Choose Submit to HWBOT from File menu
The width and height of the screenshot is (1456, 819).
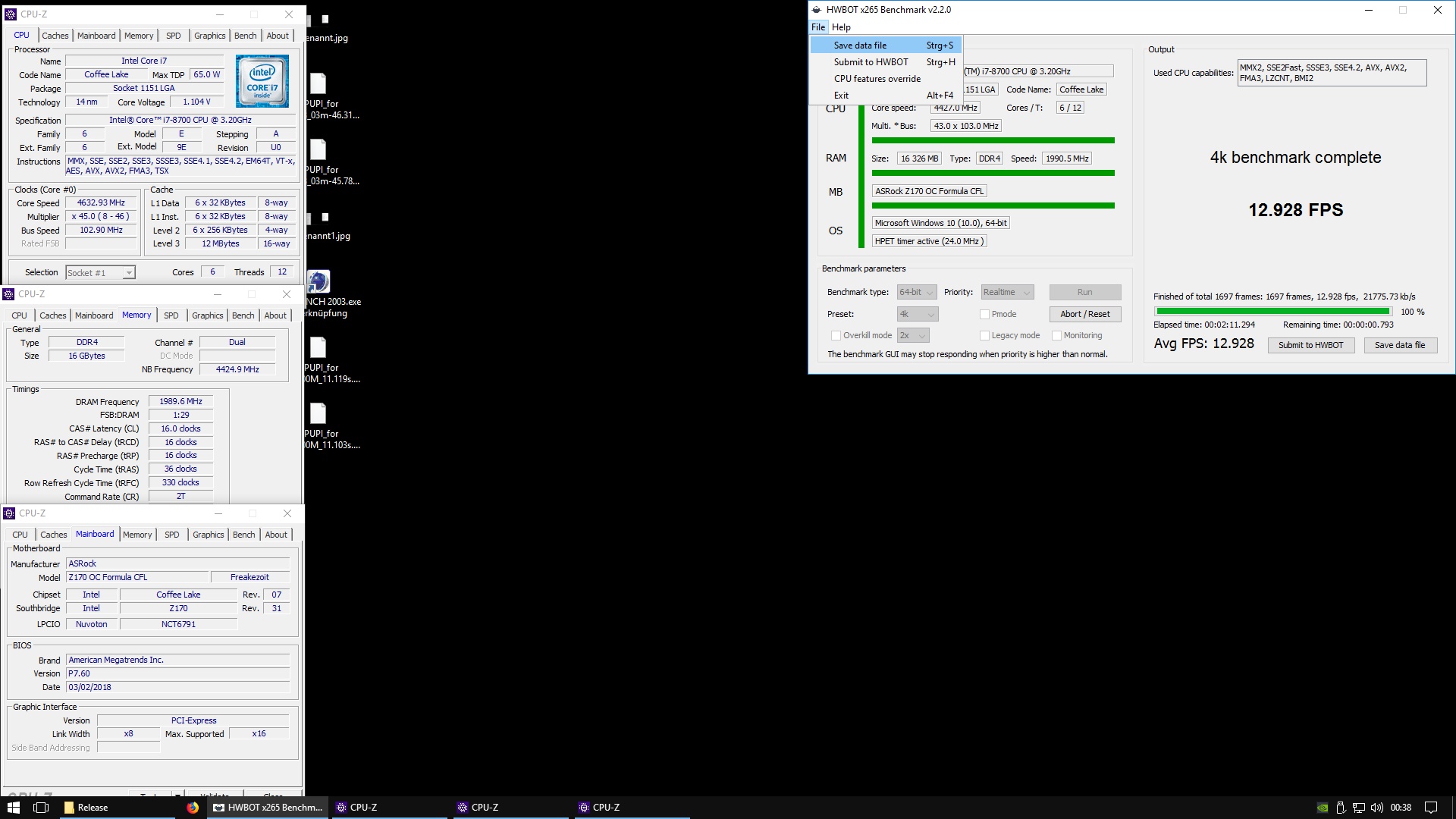pos(886,62)
